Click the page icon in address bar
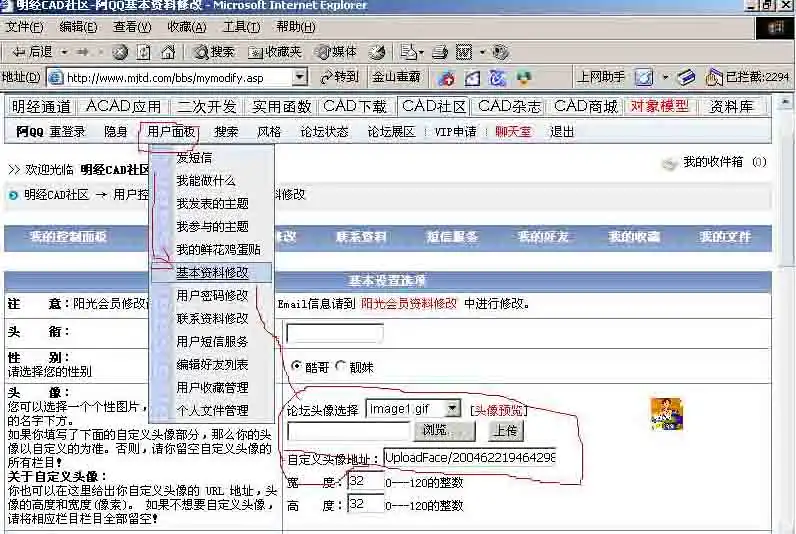Image resolution: width=796 pixels, height=534 pixels. (x=55, y=78)
